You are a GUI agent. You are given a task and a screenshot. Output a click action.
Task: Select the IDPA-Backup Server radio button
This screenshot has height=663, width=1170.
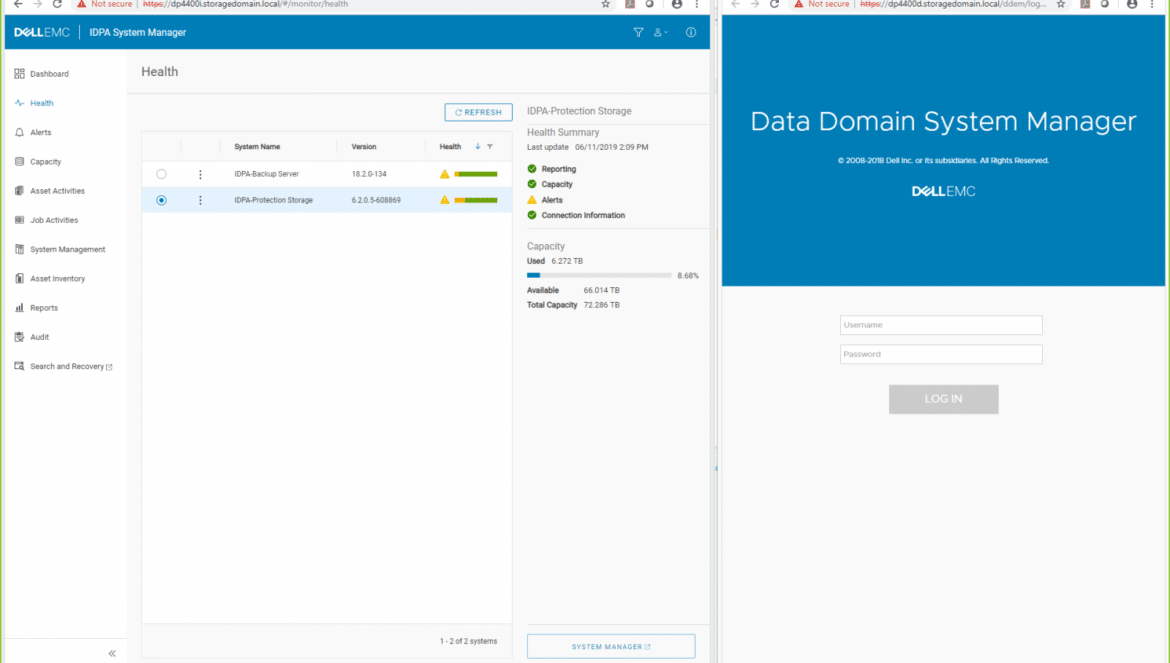161,174
